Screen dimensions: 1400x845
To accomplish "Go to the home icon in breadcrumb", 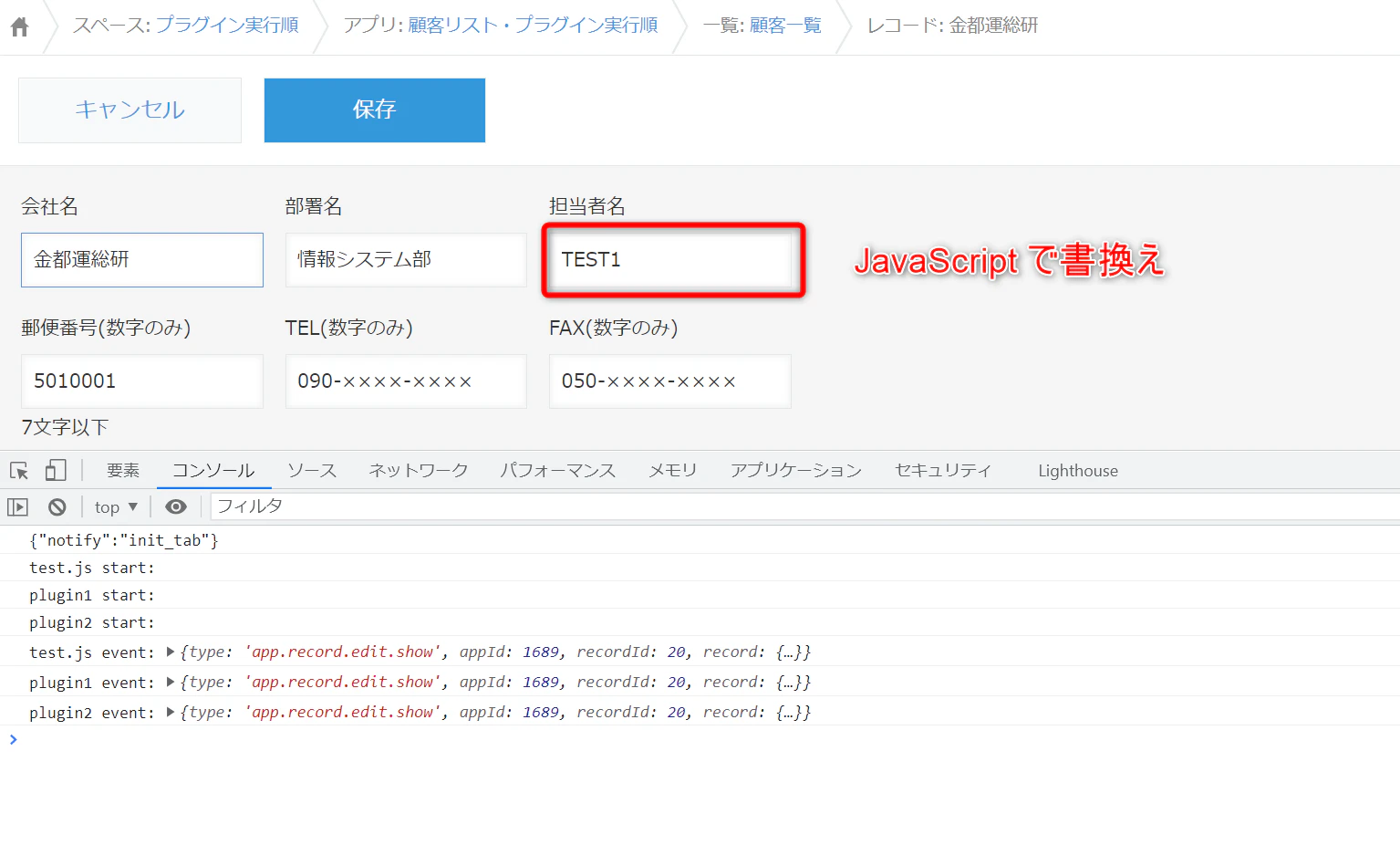I will [x=19, y=26].
